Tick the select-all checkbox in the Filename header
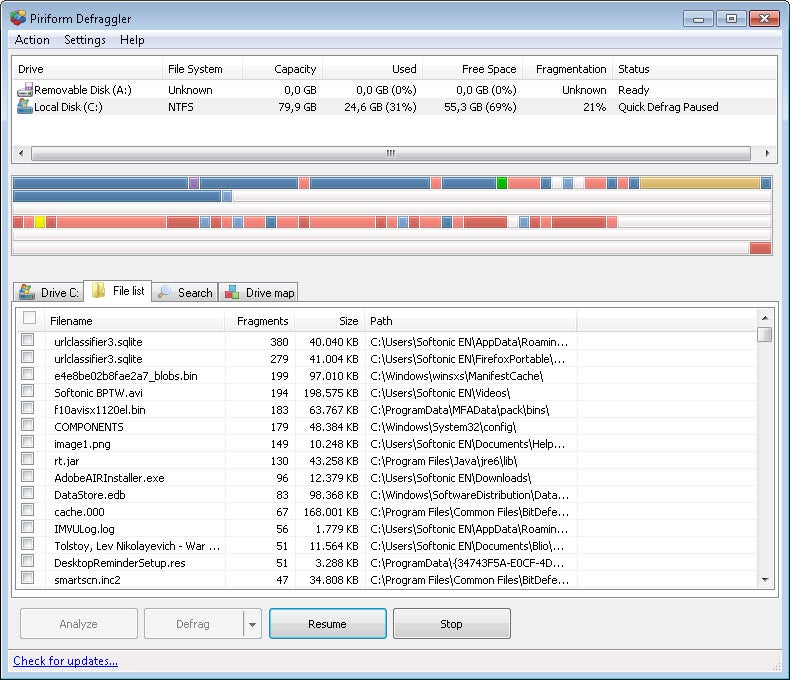The width and height of the screenshot is (790, 680). click(29, 317)
